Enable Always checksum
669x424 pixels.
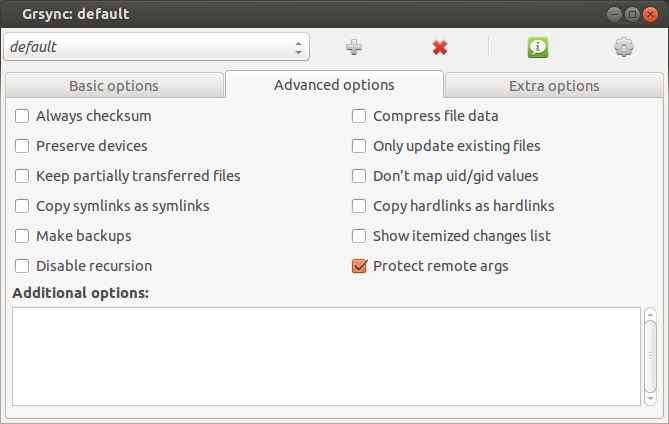coord(22,116)
